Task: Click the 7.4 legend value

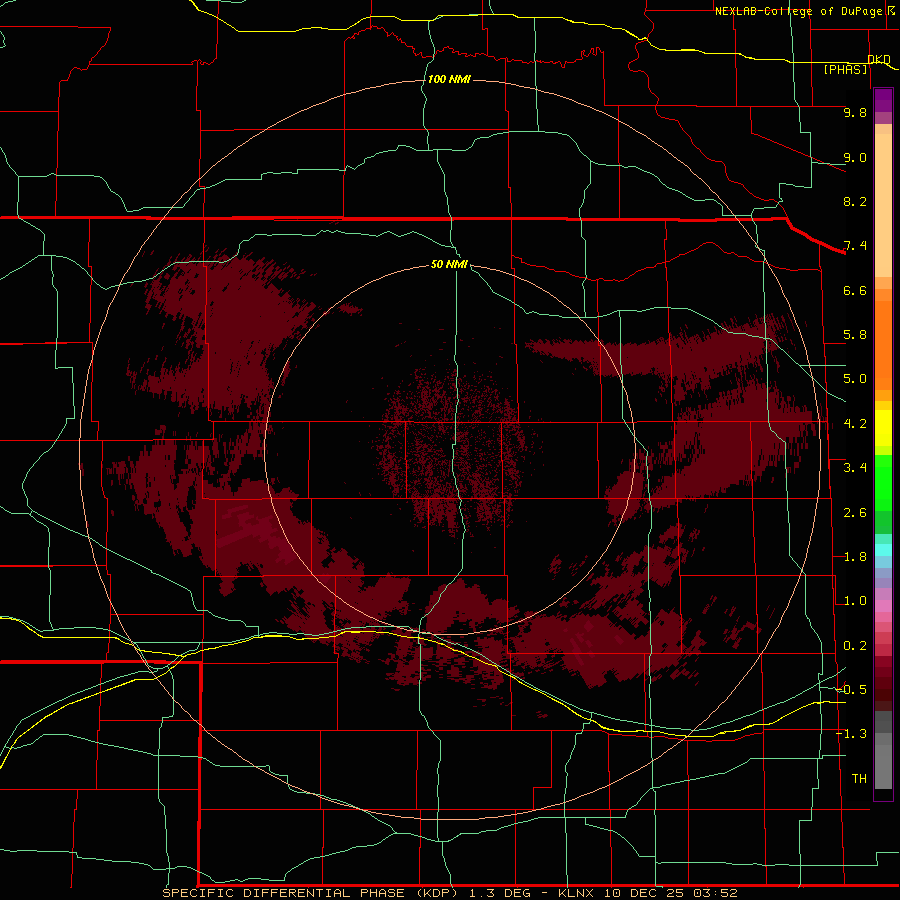Action: (x=855, y=246)
